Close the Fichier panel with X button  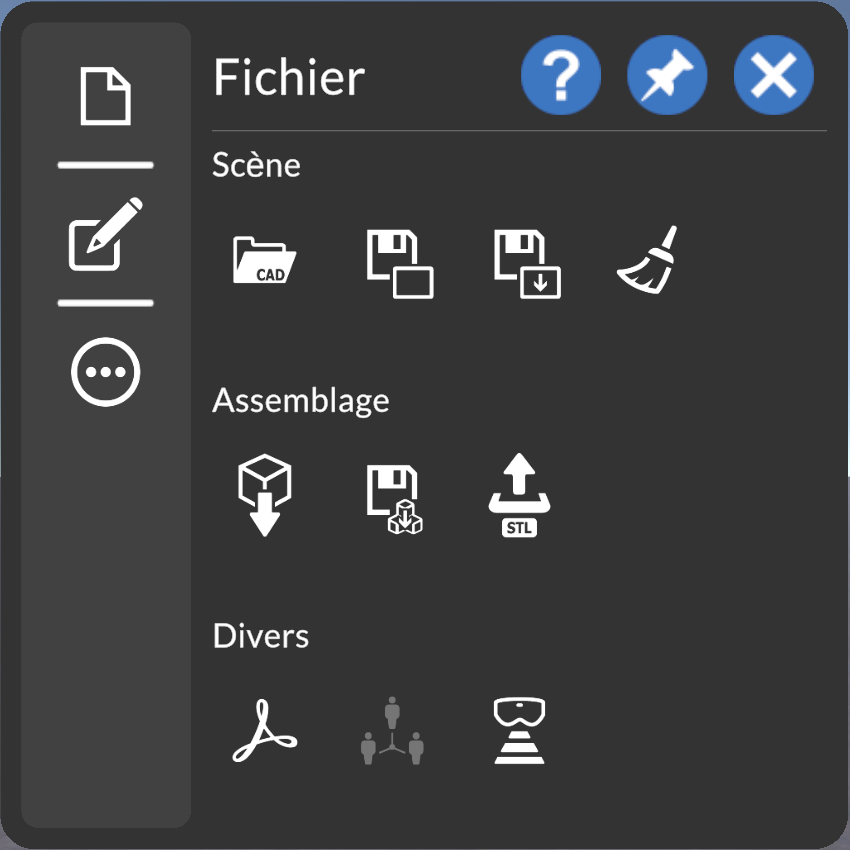pyautogui.click(x=773, y=75)
